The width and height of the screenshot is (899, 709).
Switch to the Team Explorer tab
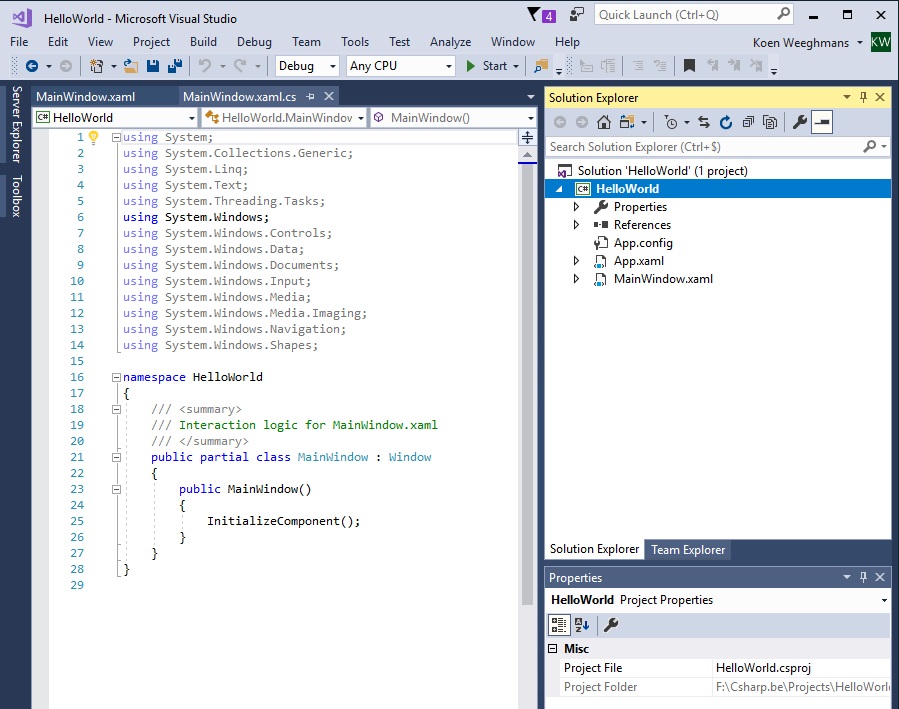coord(688,550)
